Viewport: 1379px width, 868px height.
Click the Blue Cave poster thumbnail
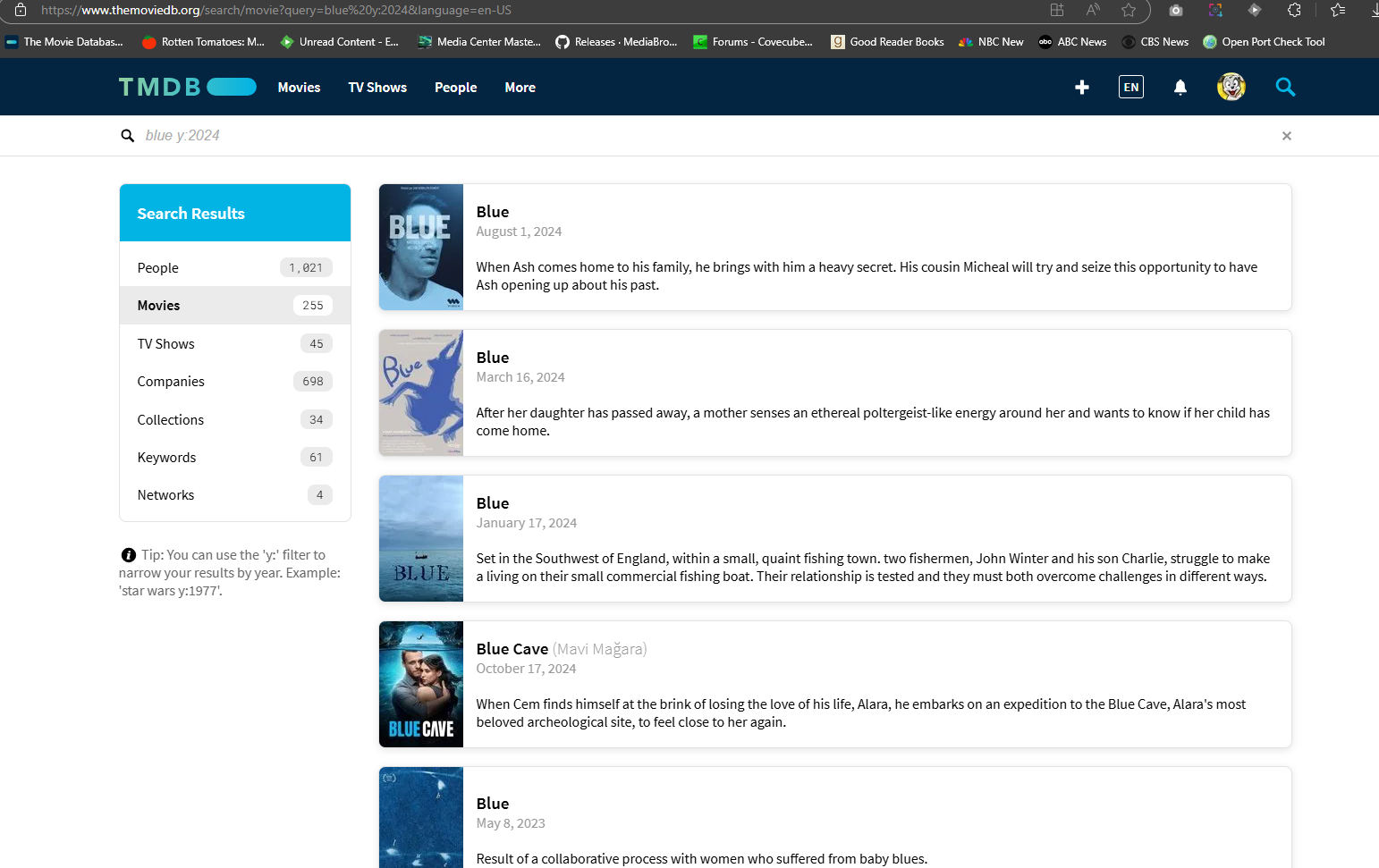(421, 684)
